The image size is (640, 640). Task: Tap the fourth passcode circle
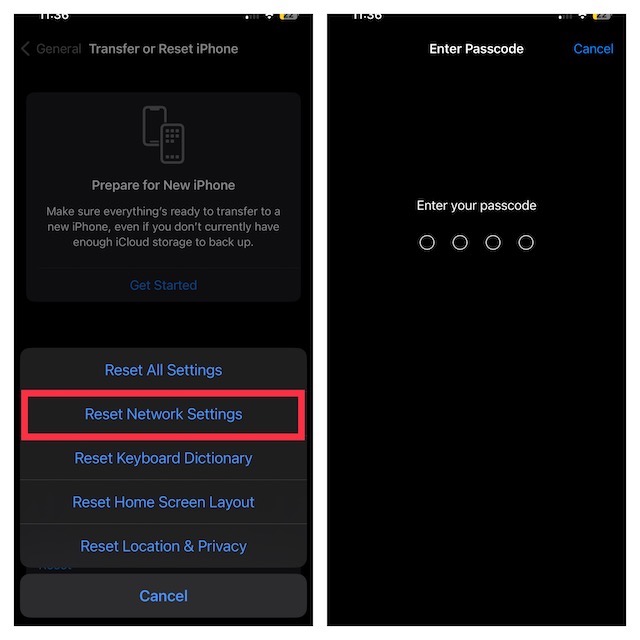[x=526, y=242]
